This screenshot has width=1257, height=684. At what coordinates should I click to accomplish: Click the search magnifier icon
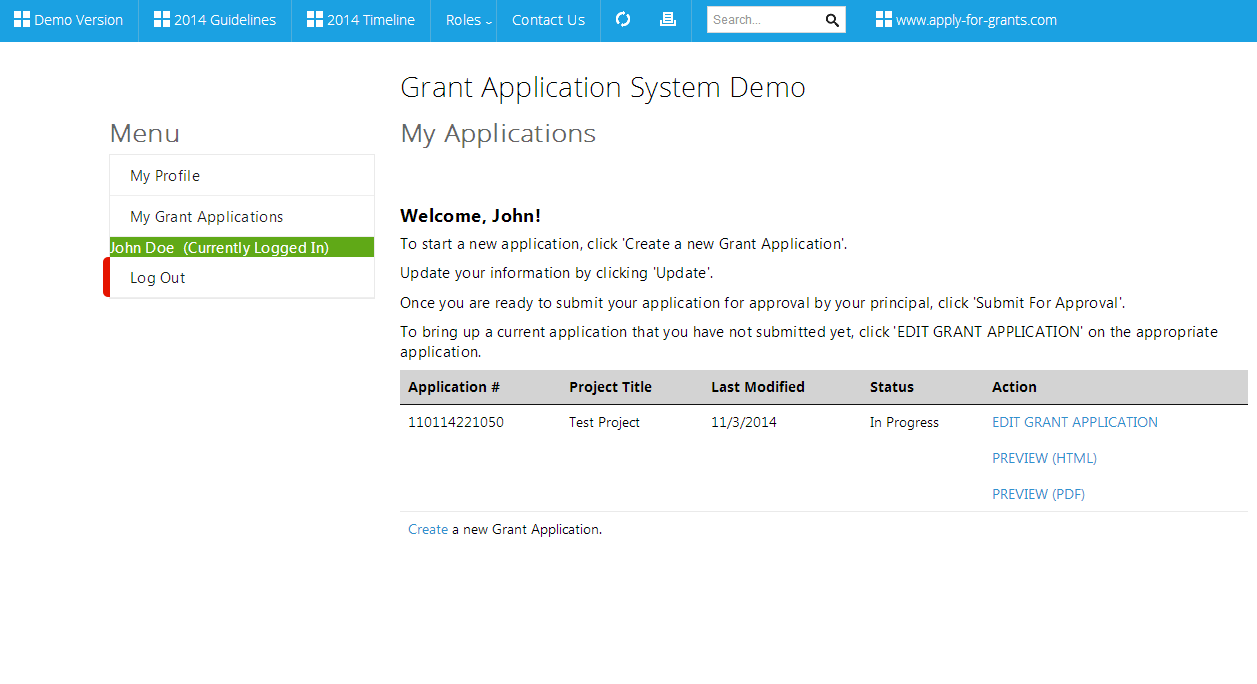832,20
